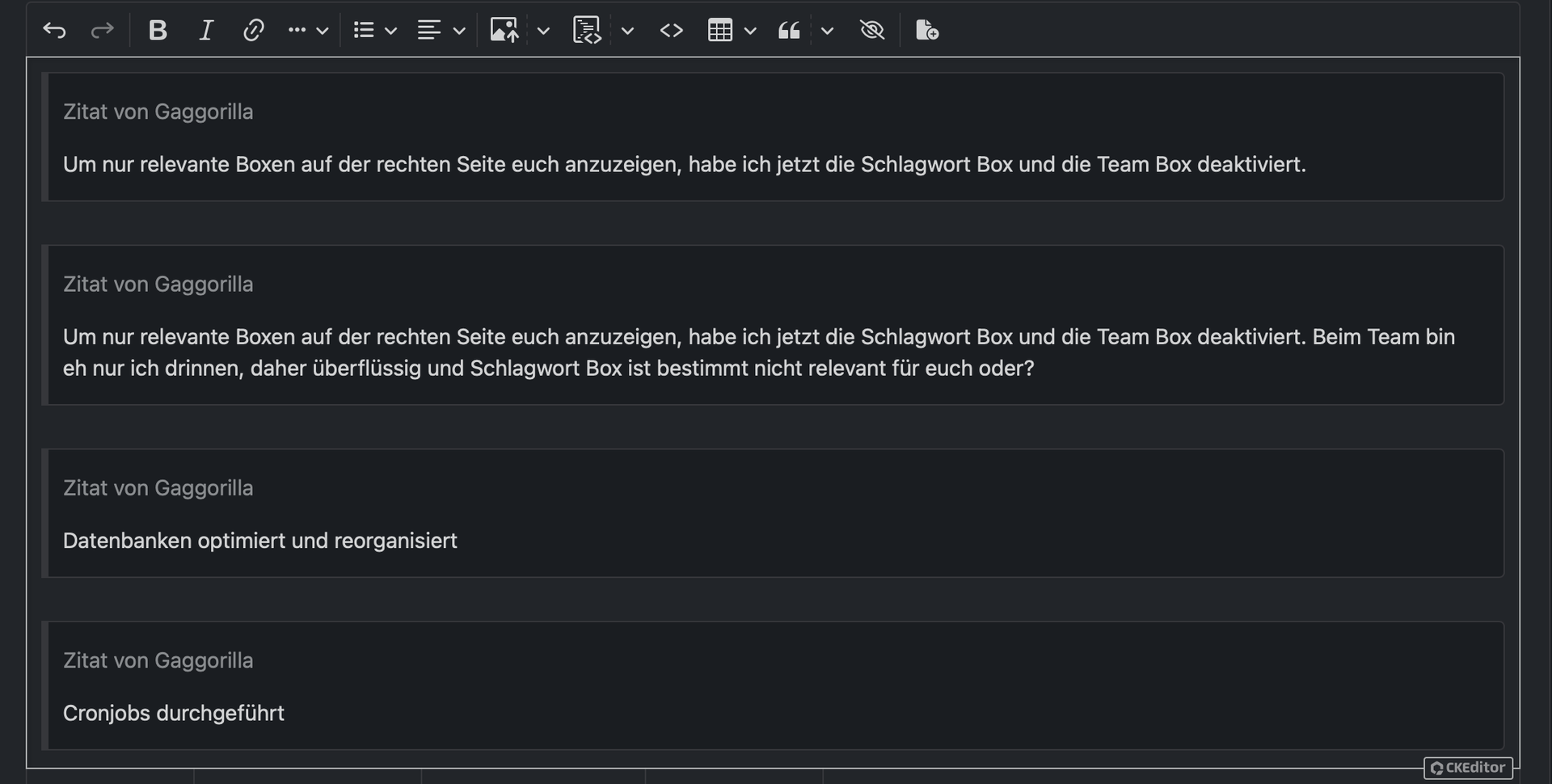Viewport: 1552px width, 784px height.
Task: Toggle bold formatting
Action: pyautogui.click(x=158, y=31)
